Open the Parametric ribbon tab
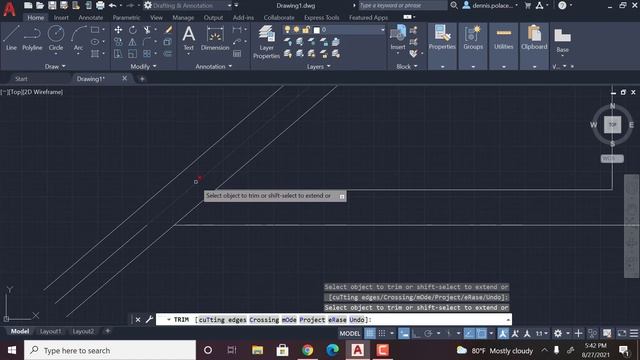 pyautogui.click(x=126, y=18)
